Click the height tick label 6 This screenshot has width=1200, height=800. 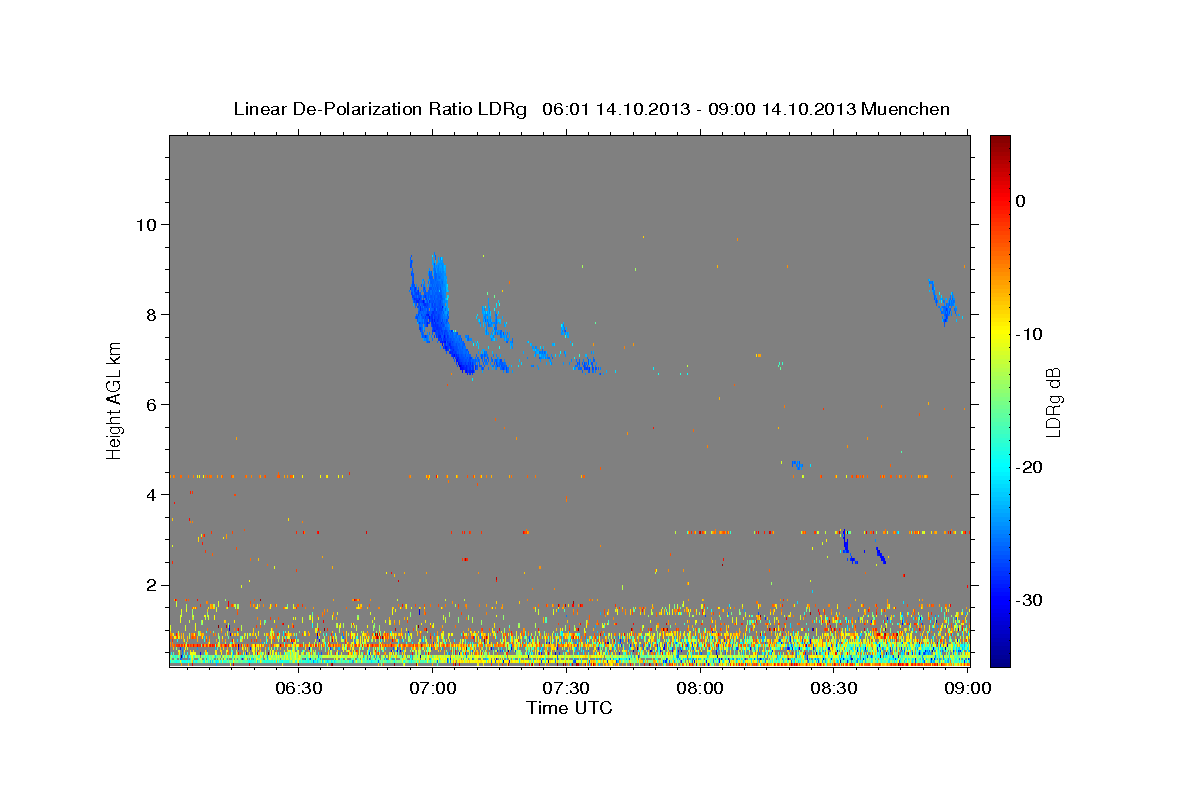coord(151,404)
